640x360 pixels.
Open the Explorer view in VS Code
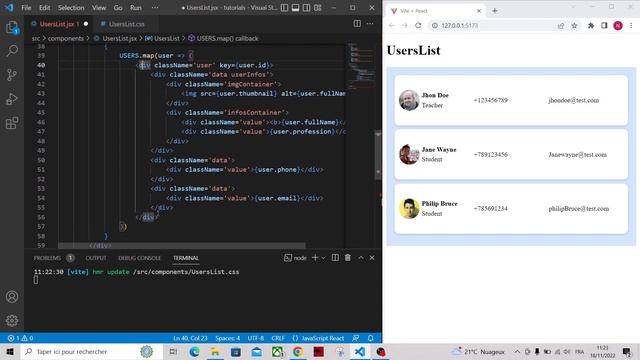(x=12, y=28)
